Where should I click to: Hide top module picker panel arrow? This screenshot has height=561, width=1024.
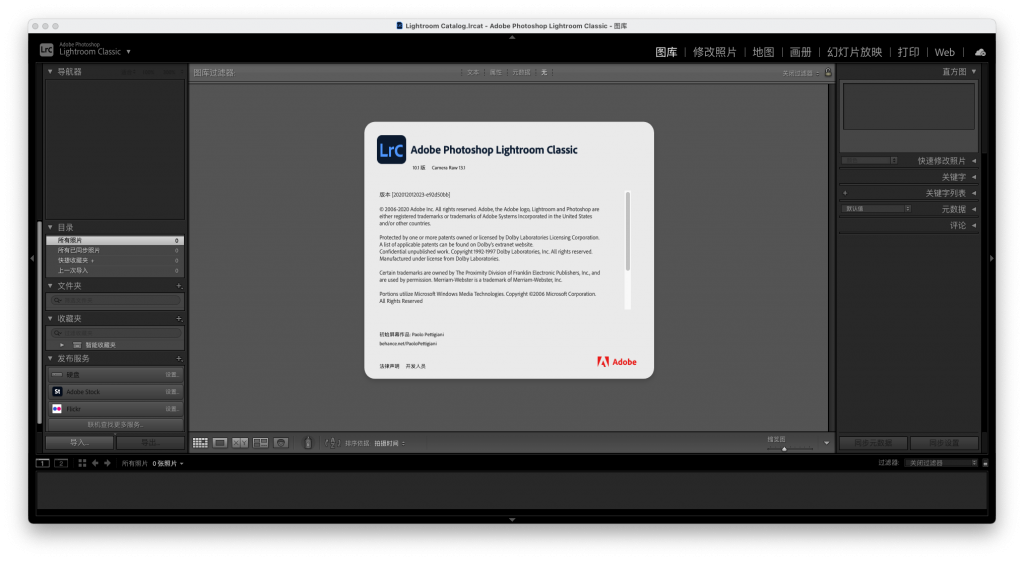point(512,37)
